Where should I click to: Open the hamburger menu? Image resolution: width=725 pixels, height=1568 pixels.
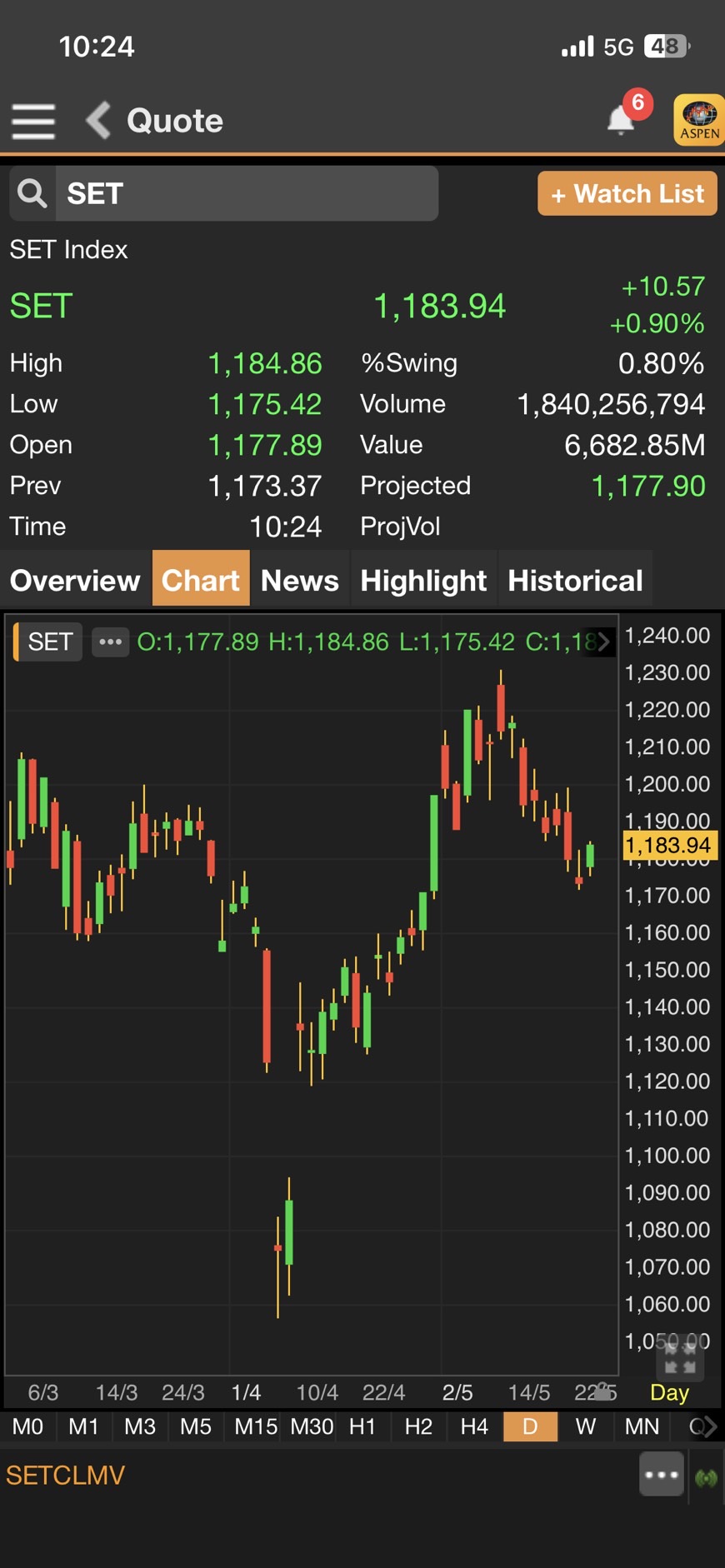coord(33,121)
